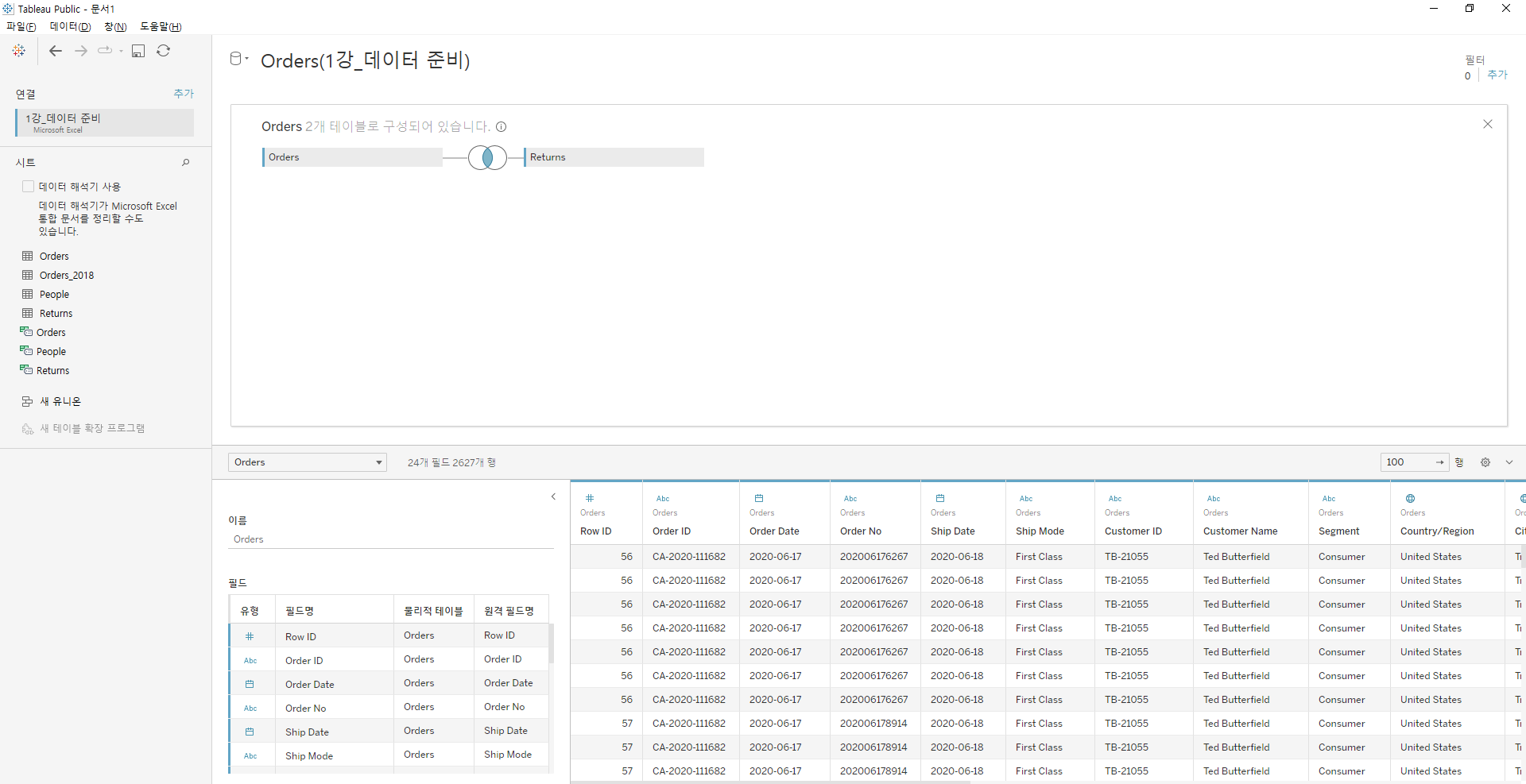Click 추가 link next to 연결
The height and width of the screenshot is (784, 1526).
pos(184,94)
